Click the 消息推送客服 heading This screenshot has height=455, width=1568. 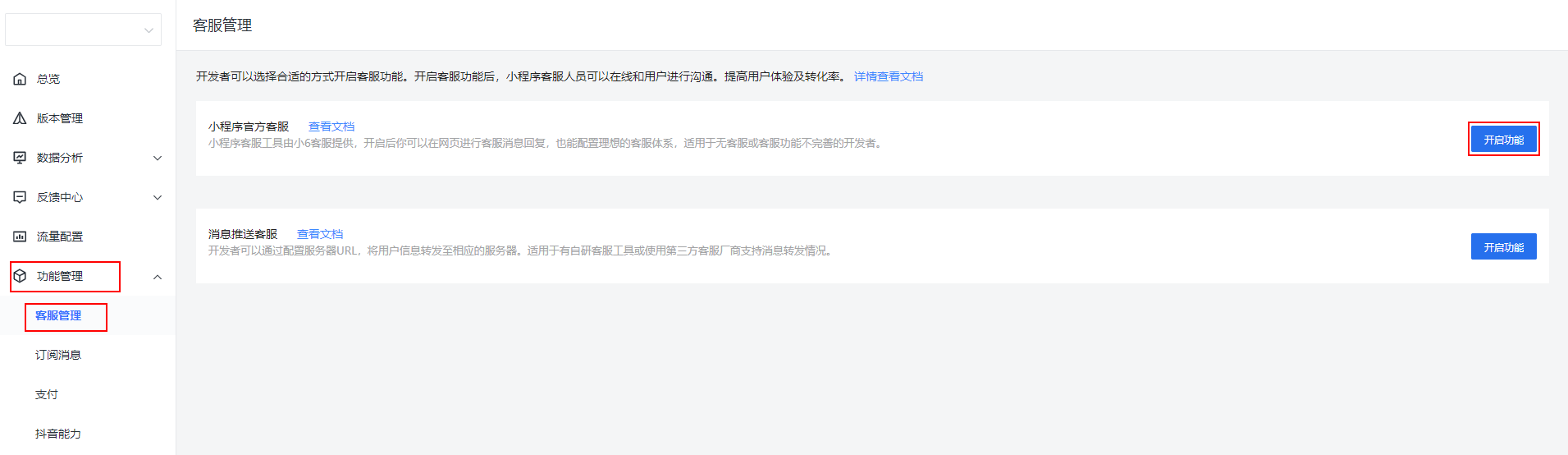pyautogui.click(x=243, y=234)
